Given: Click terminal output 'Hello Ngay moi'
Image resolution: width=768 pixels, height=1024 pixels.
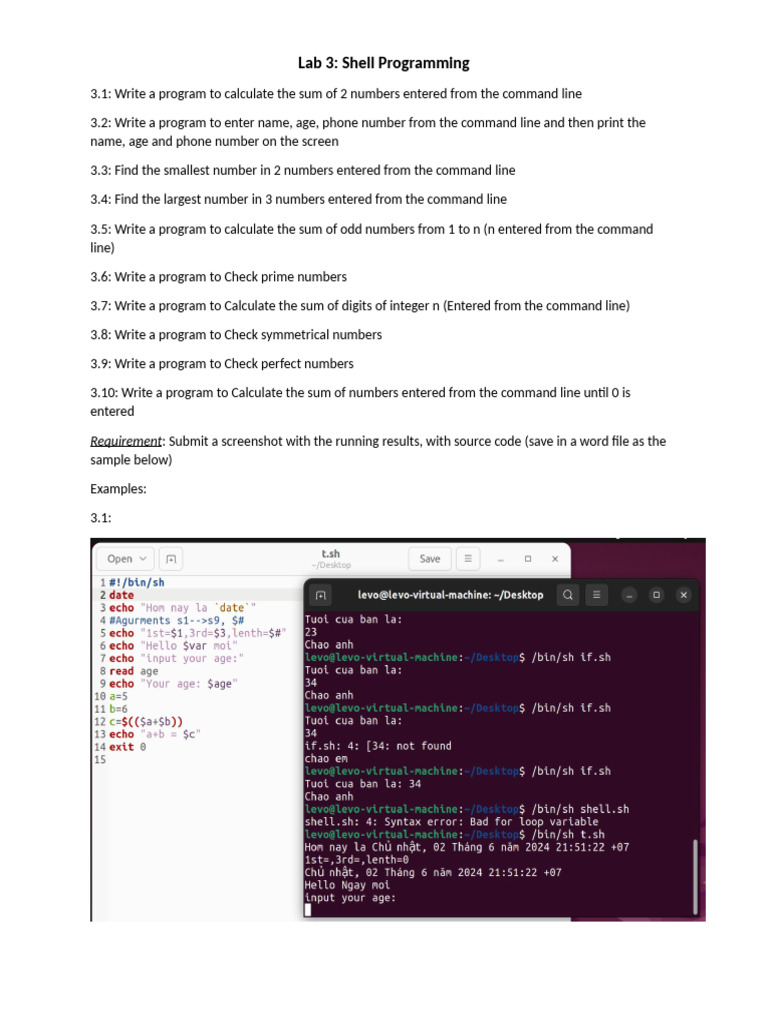Looking at the screenshot, I should coord(347,885).
